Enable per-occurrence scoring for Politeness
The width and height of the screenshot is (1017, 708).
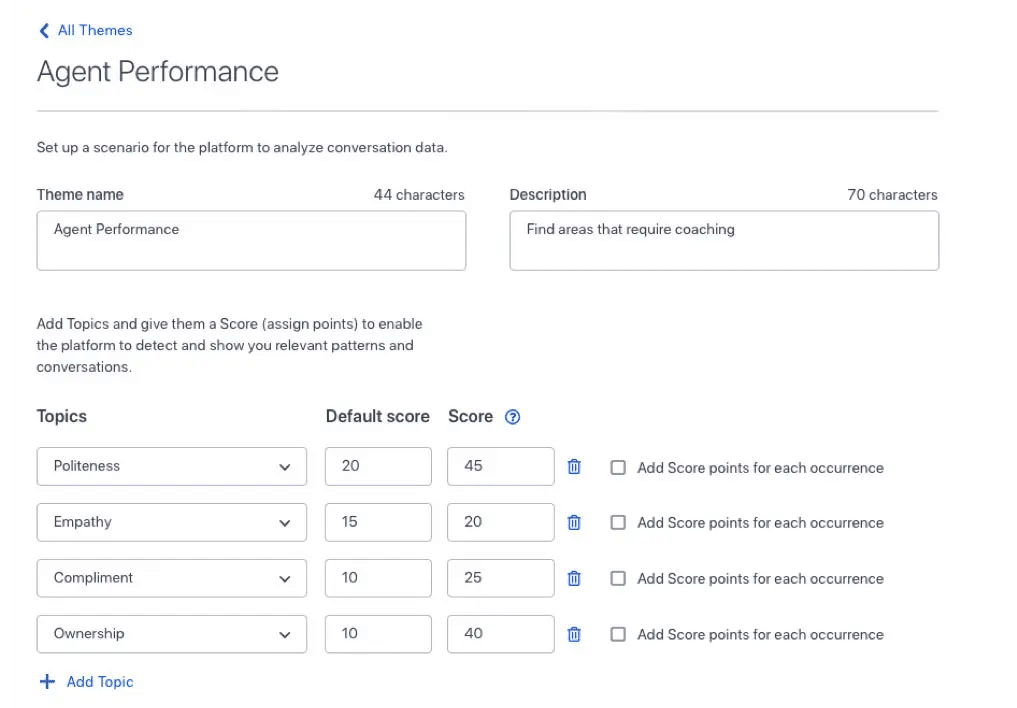click(x=618, y=467)
